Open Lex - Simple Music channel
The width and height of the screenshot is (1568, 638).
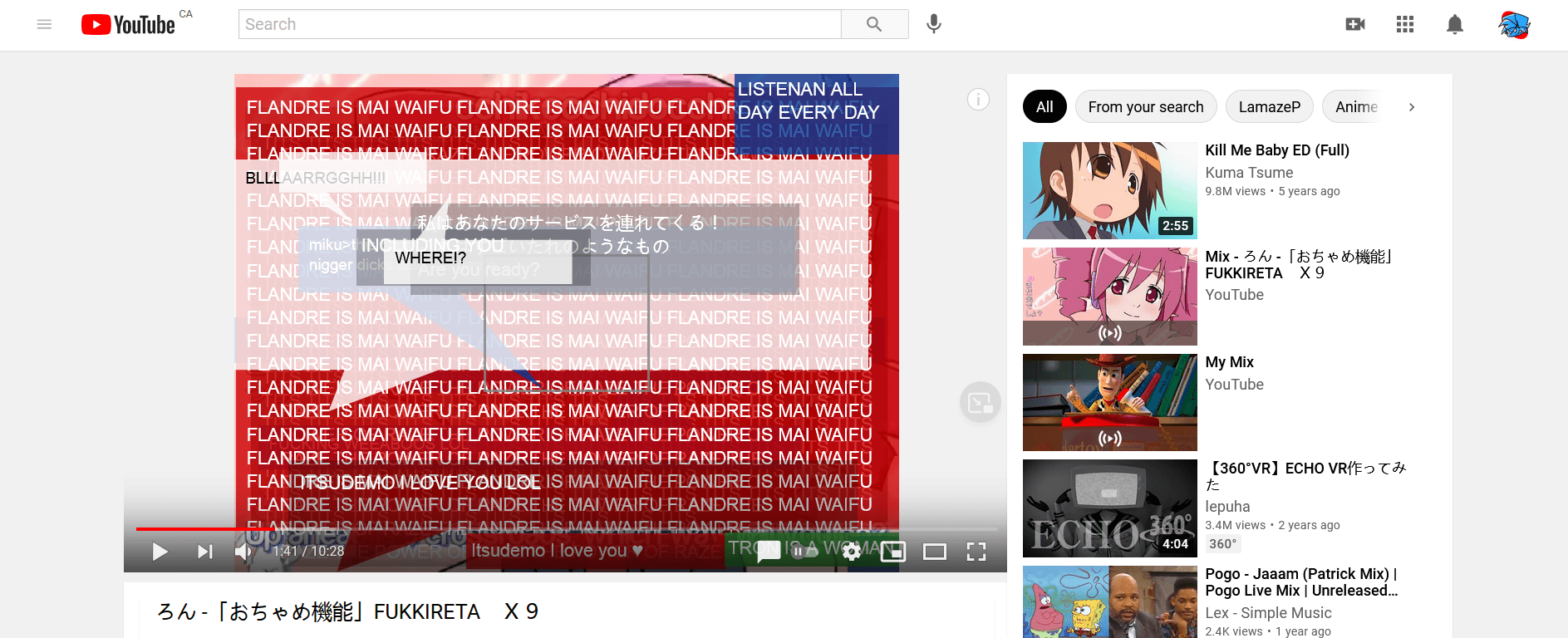1268,613
